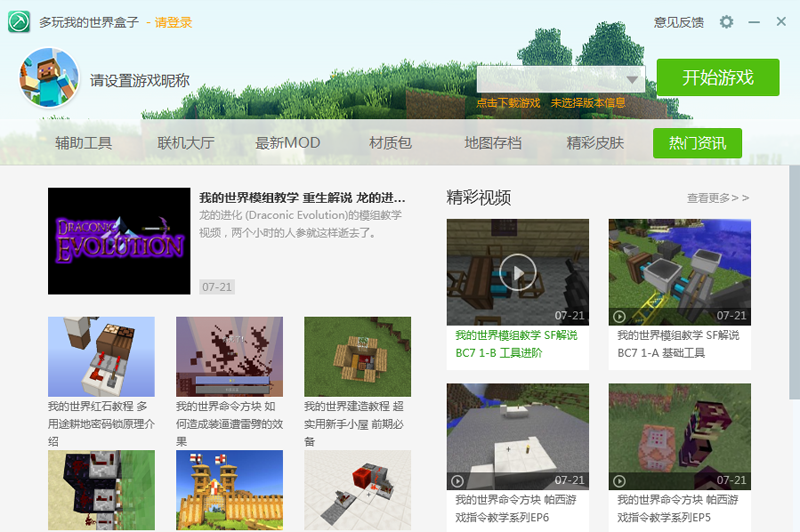The height and width of the screenshot is (532, 800).
Task: Open the 教学系列EP5 video thumbnail
Action: [x=680, y=437]
